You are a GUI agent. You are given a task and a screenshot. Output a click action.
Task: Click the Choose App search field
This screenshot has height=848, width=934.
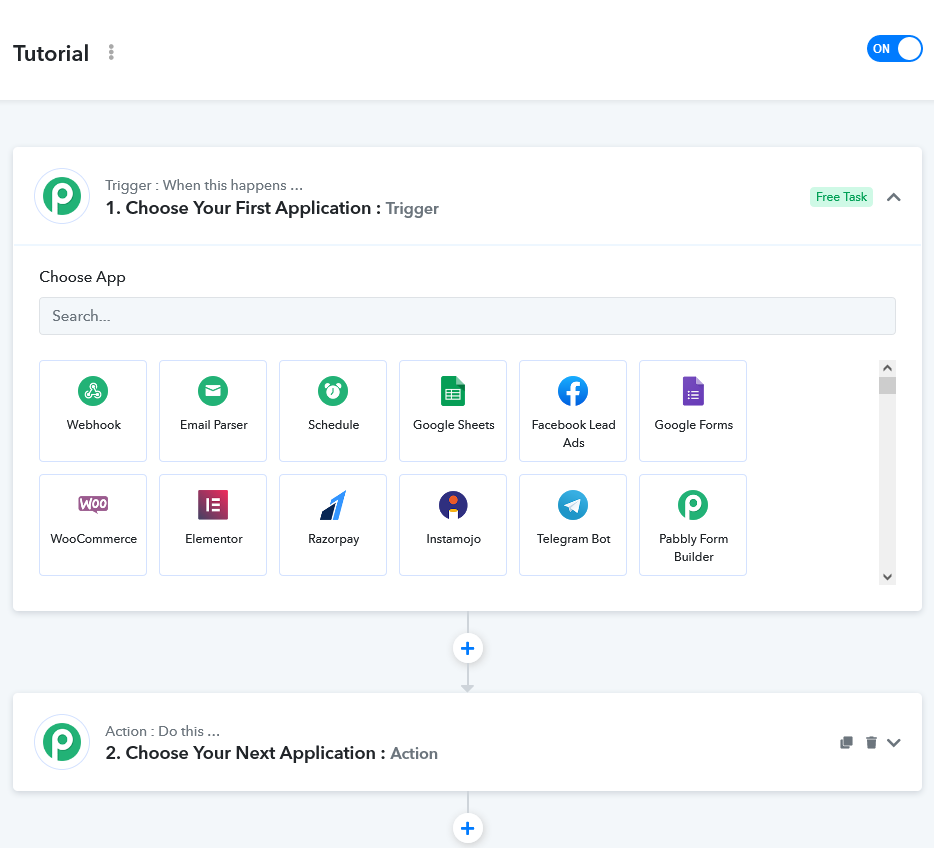point(468,316)
